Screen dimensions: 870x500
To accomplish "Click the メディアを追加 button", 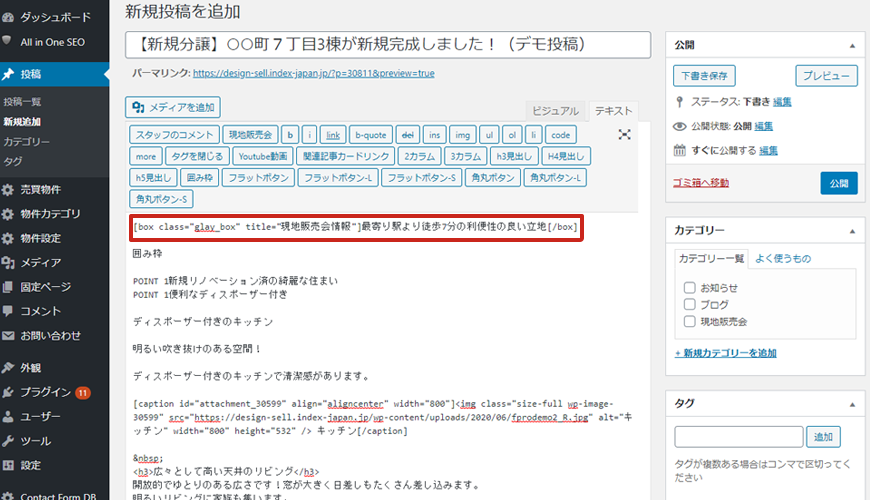I will (173, 107).
